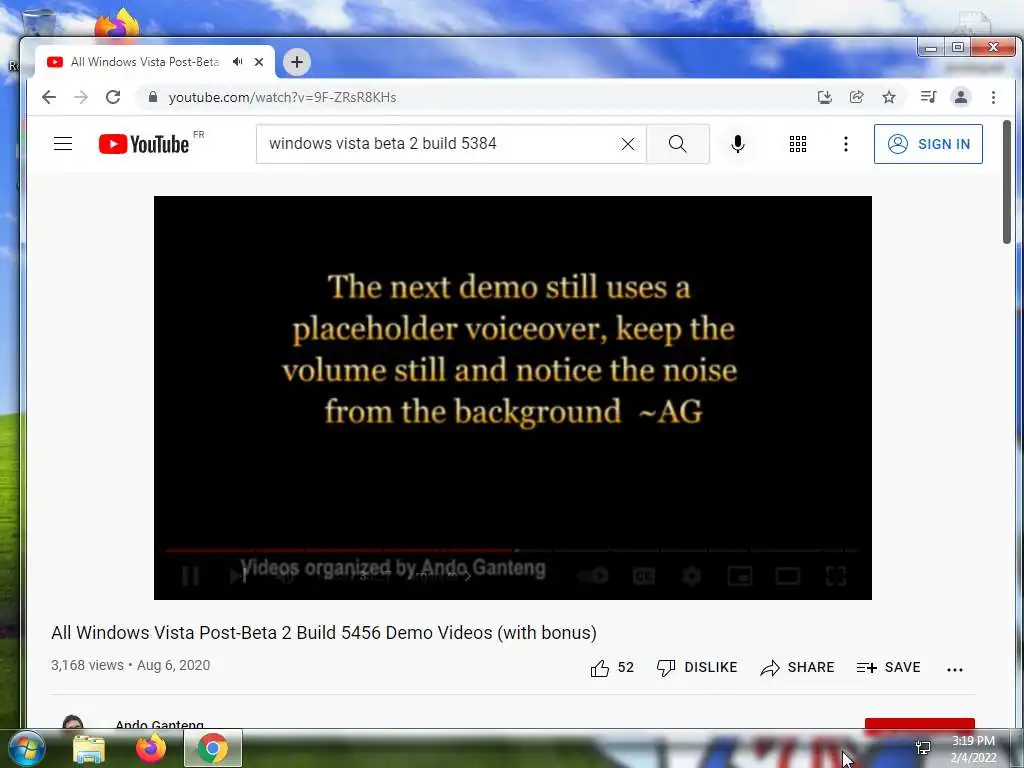
Task: Click SAVE to add to playlist
Action: click(x=888, y=667)
